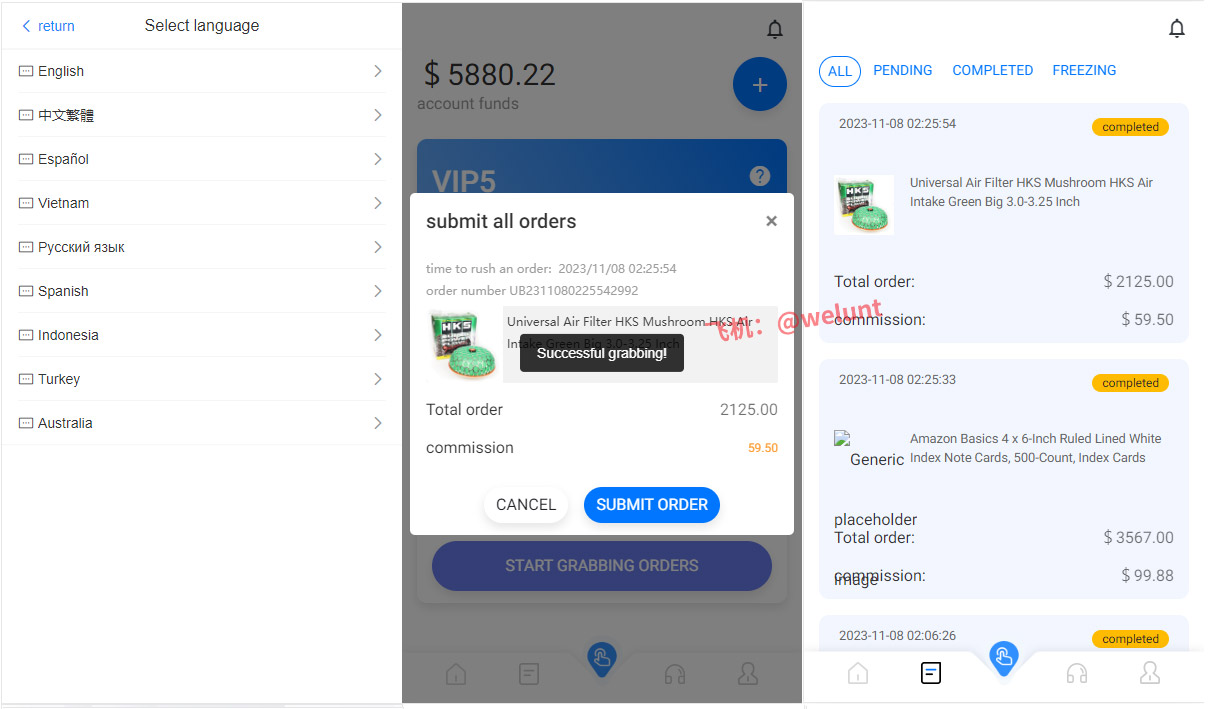Click the SUBMIT ORDER button
The image size is (1208, 709).
652,505
